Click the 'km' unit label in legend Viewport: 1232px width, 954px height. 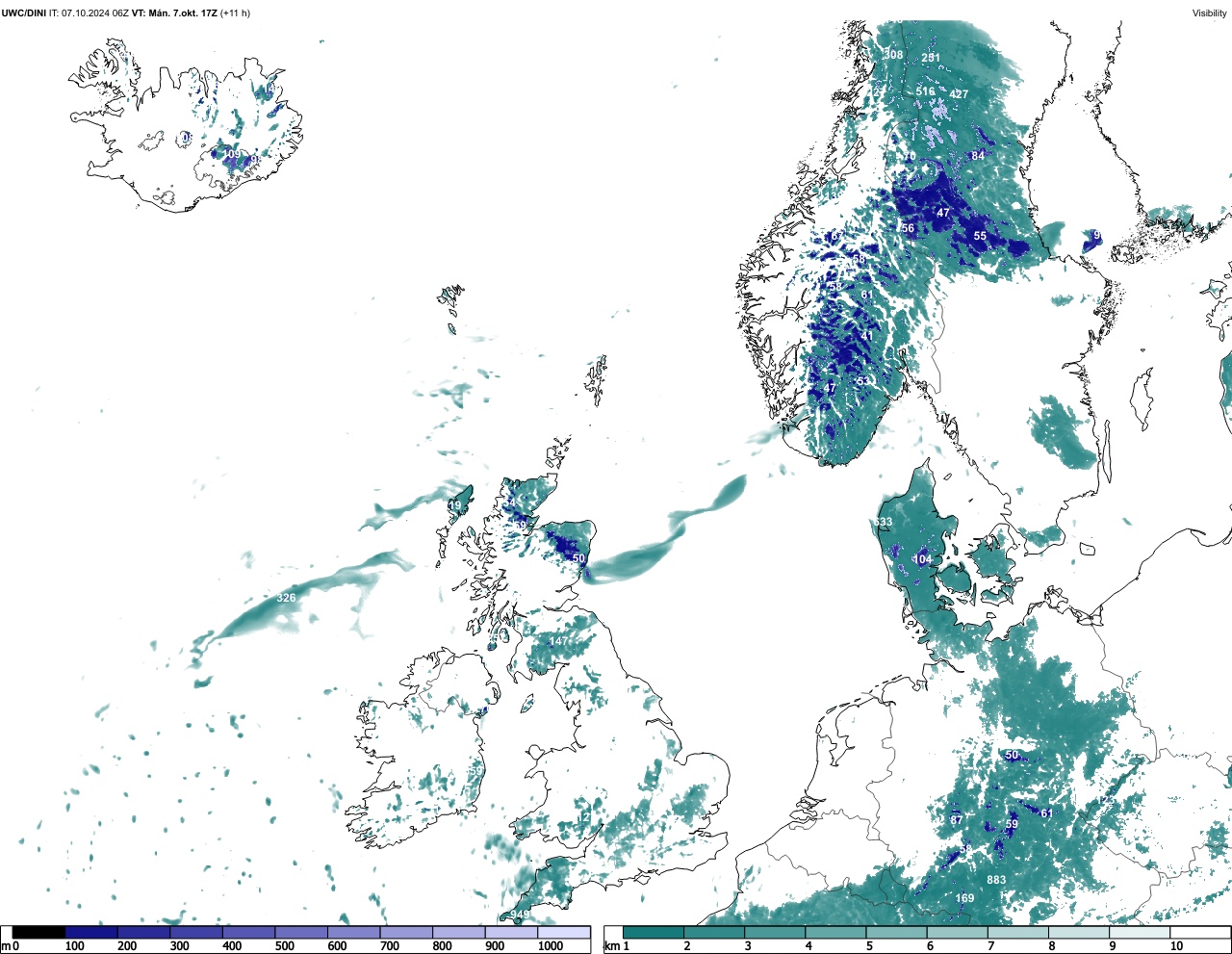(x=611, y=946)
